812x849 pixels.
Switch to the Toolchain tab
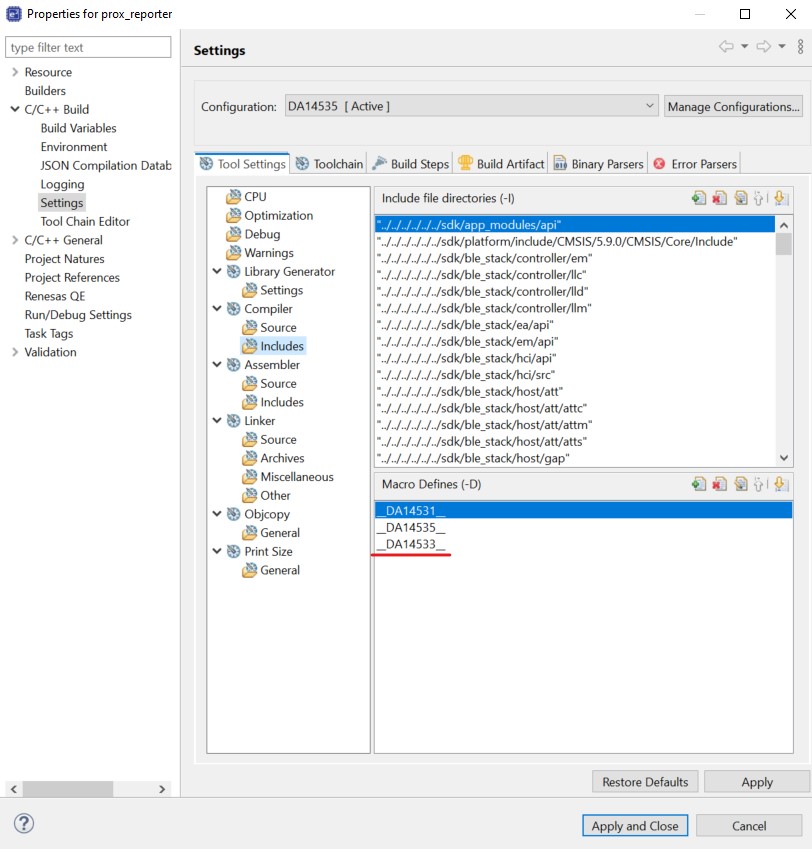(x=329, y=164)
